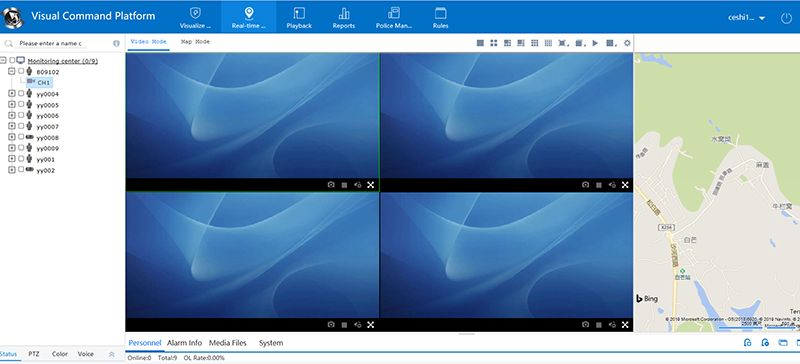Click the power logout icon

click(x=786, y=18)
